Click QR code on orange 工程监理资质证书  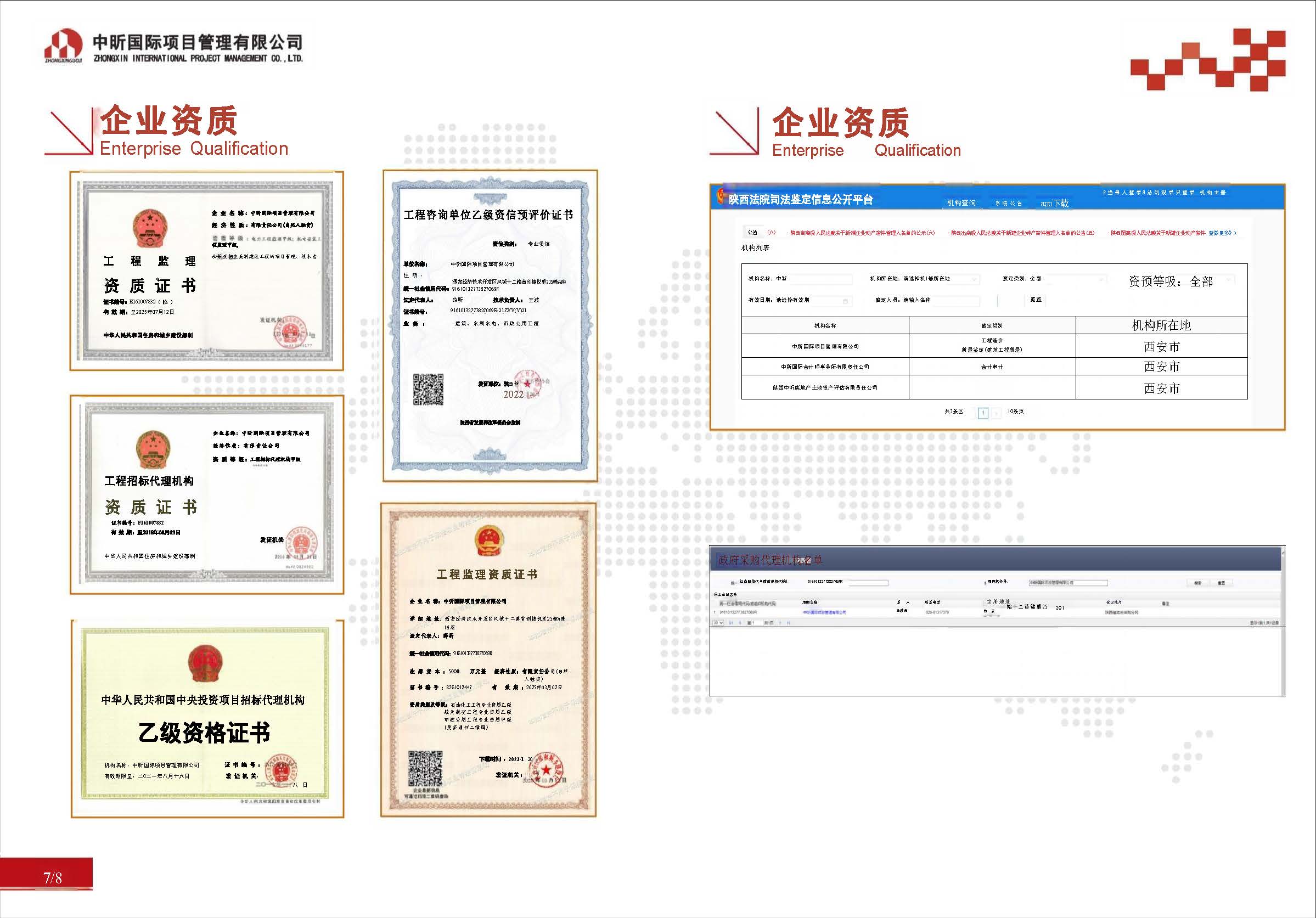[425, 769]
